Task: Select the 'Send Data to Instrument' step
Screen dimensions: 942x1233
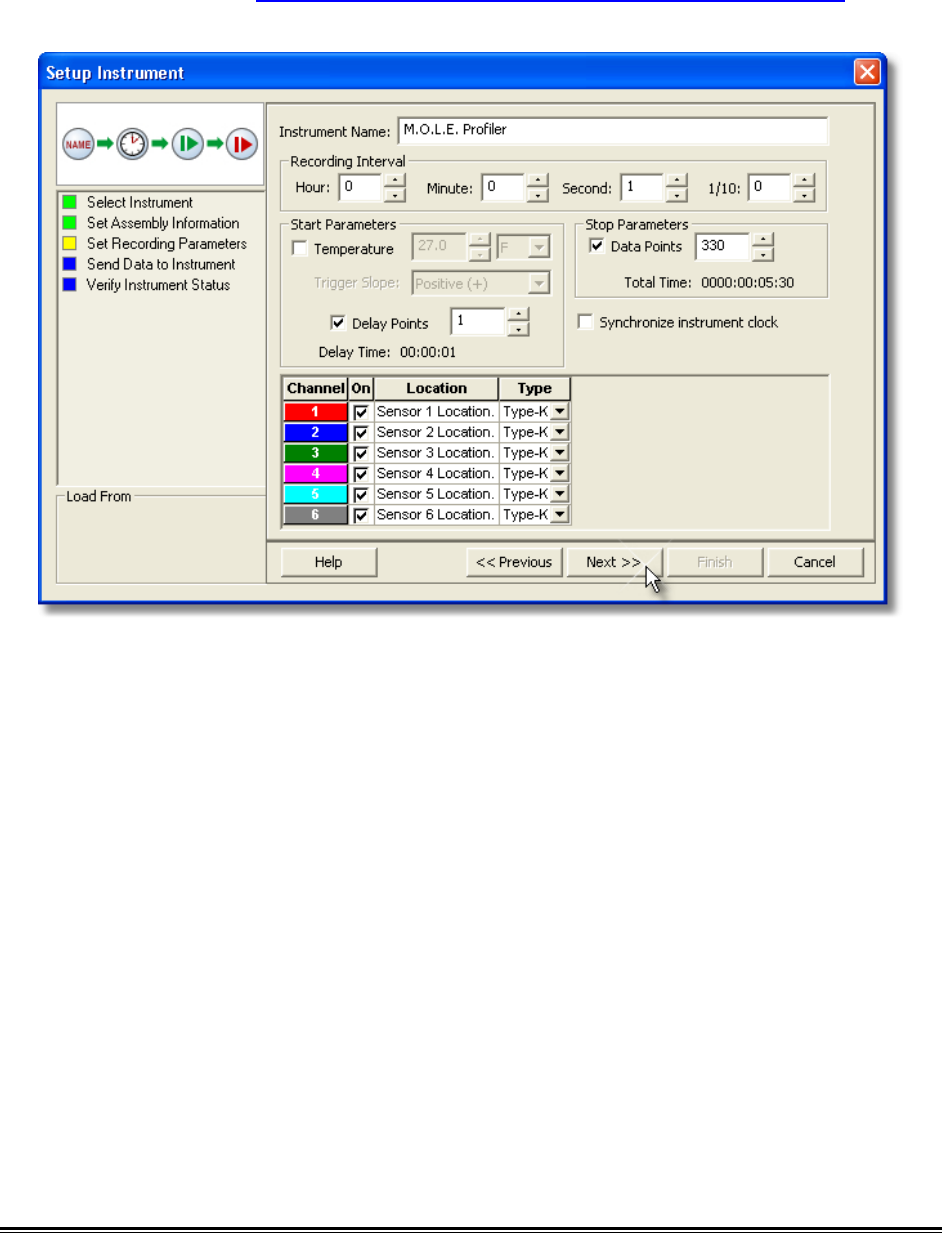Action: [161, 265]
